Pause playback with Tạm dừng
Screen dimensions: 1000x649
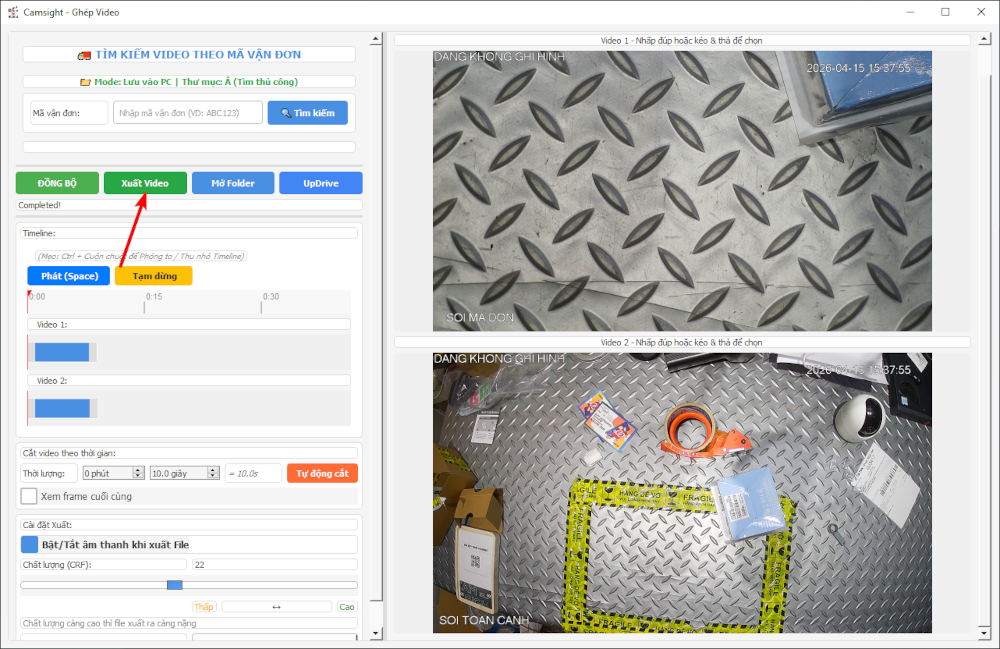153,276
